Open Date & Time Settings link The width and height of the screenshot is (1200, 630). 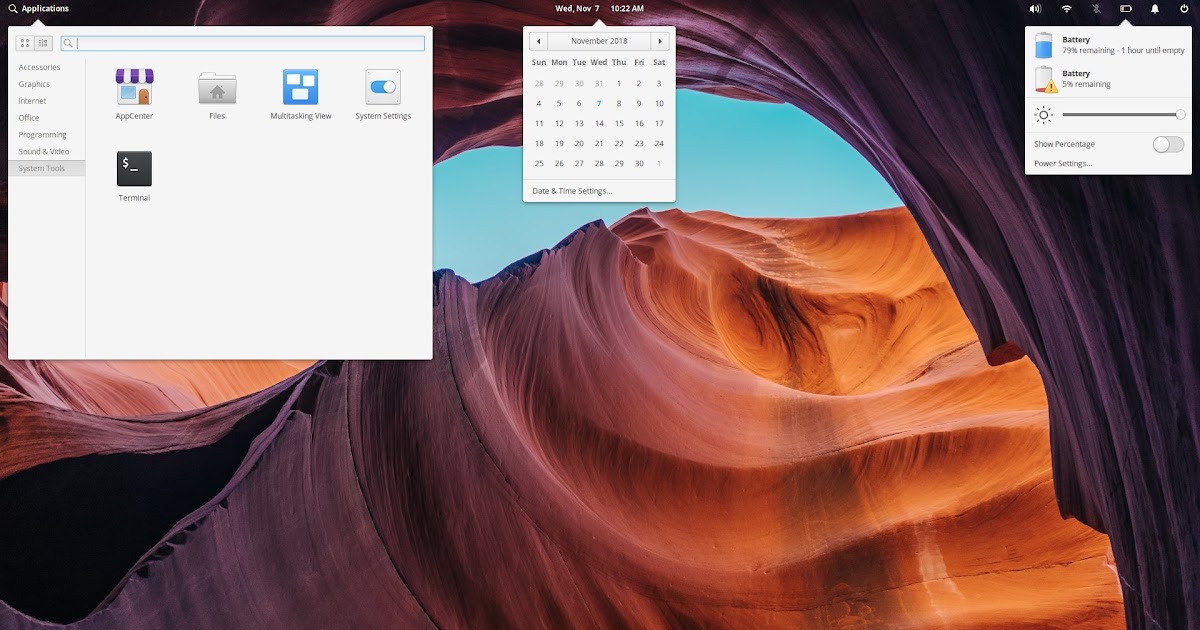[572, 190]
